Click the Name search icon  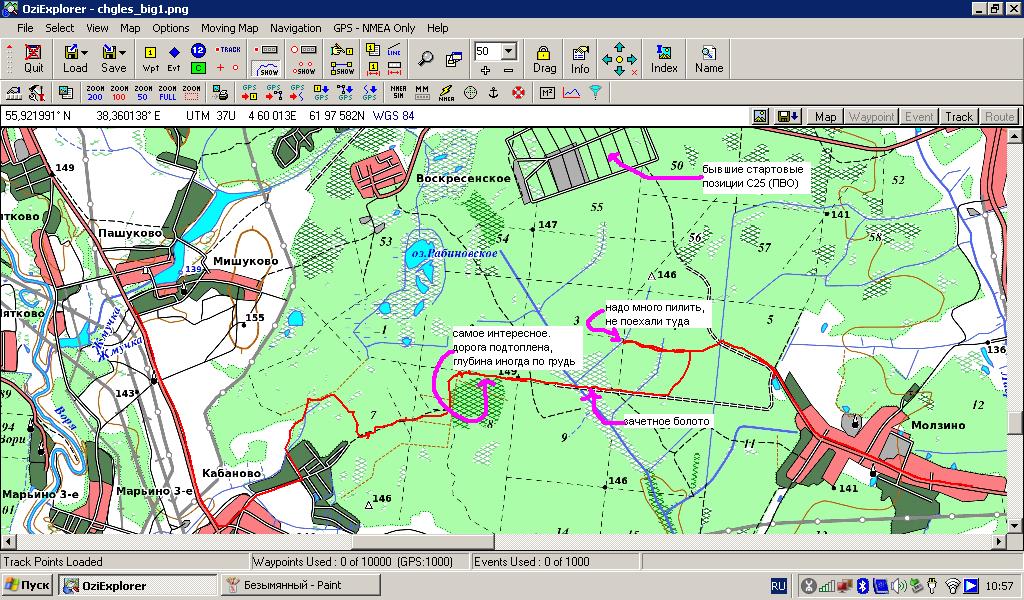click(x=709, y=58)
